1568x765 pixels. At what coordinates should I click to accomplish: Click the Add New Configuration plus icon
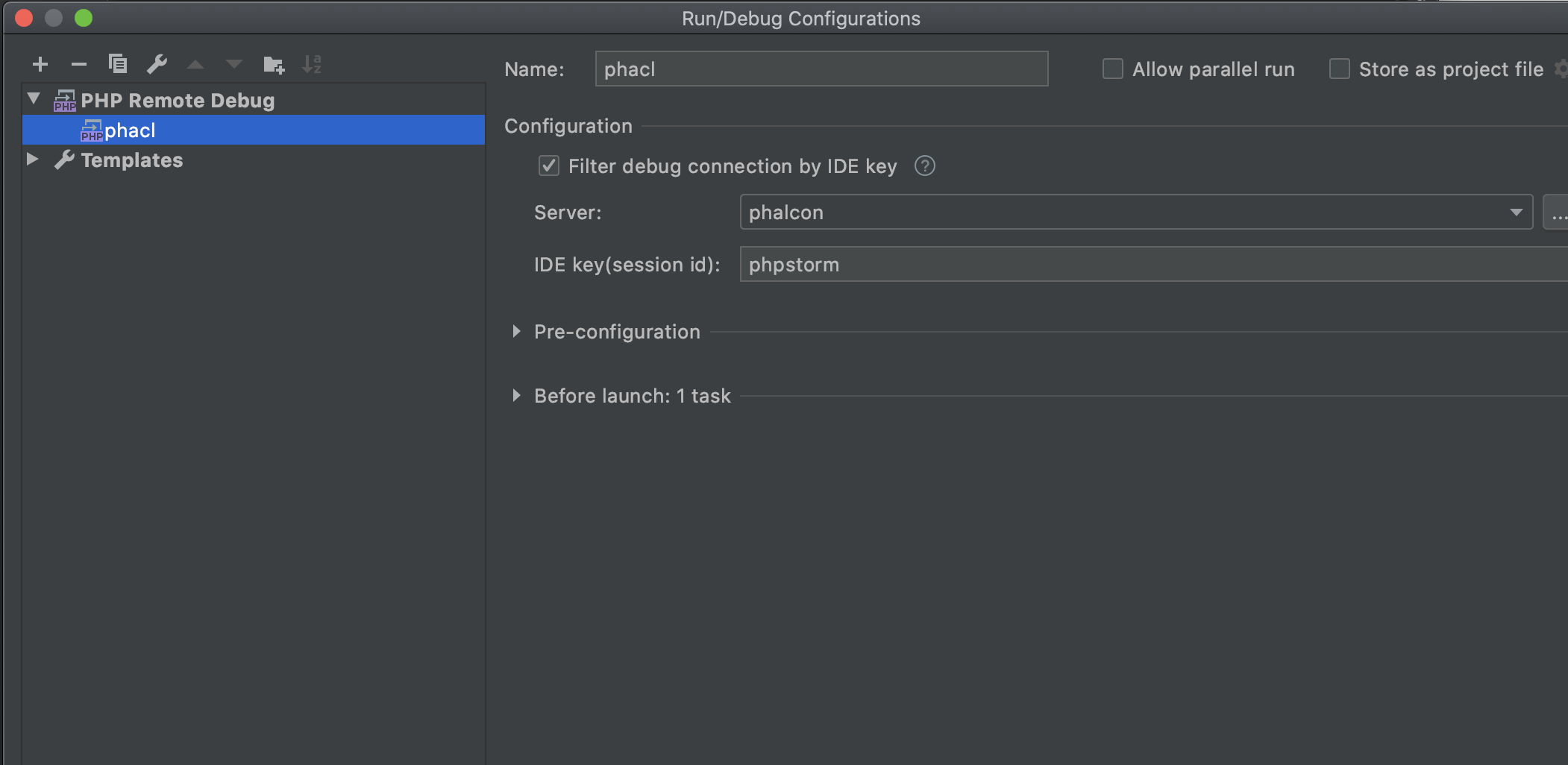(40, 65)
